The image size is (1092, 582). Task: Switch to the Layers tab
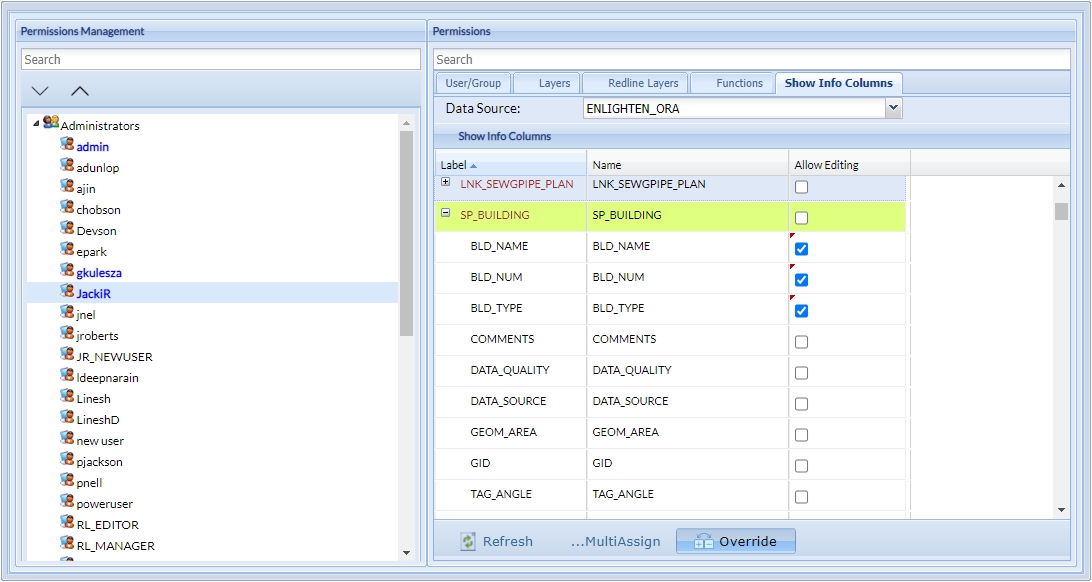click(x=553, y=83)
